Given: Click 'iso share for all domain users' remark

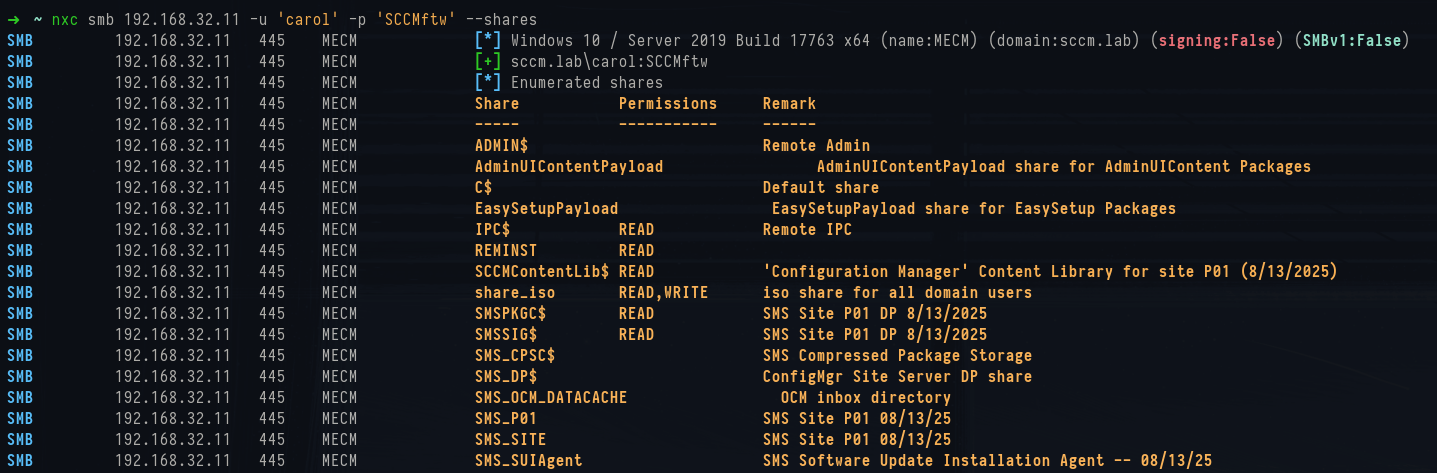Looking at the screenshot, I should pos(897,293).
